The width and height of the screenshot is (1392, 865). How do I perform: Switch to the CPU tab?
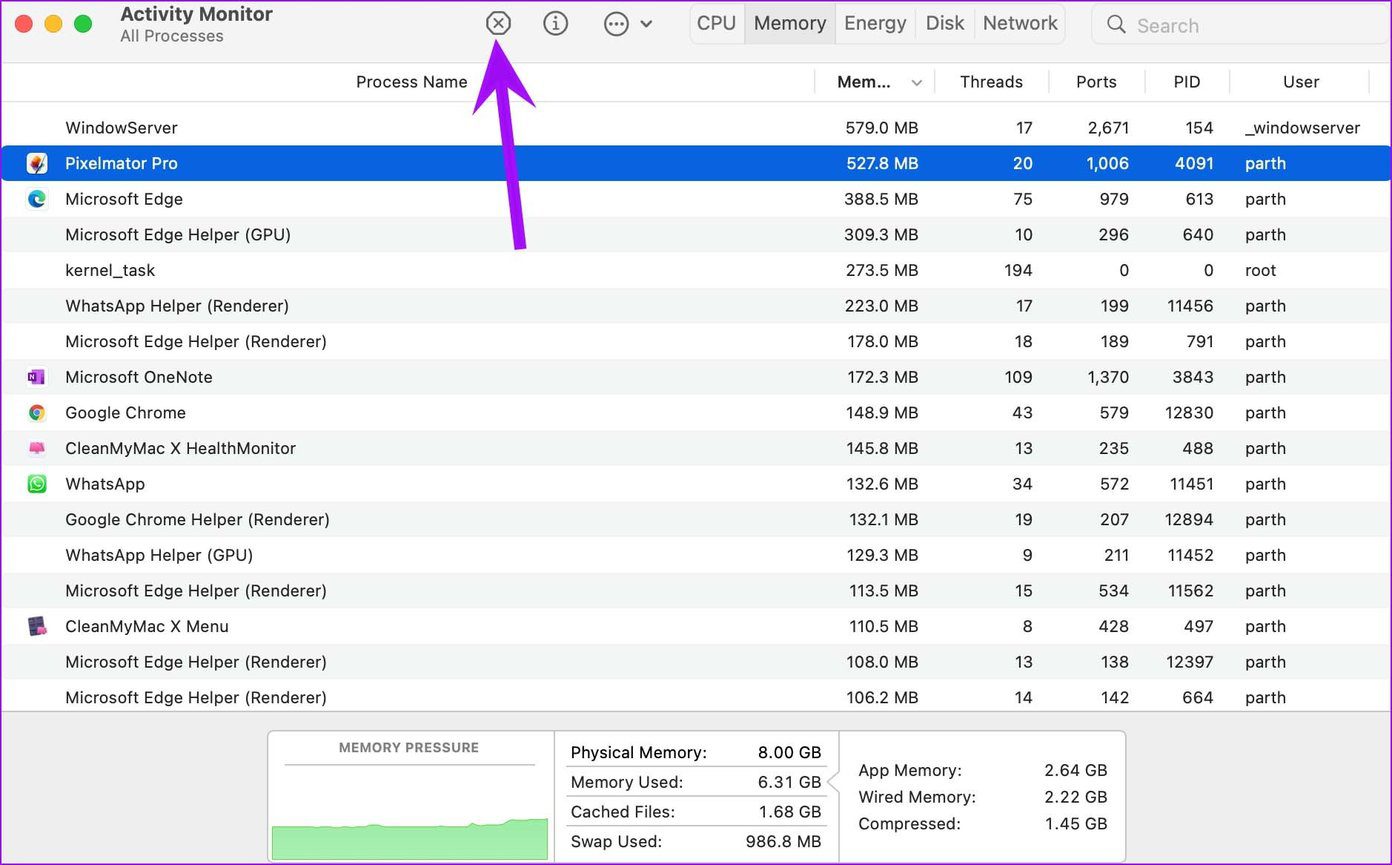[x=716, y=23]
